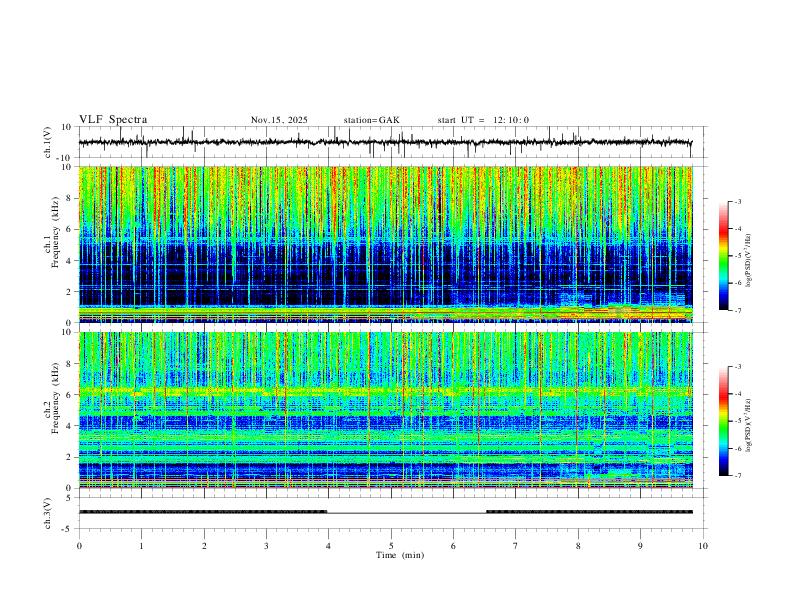Screen dimensions: 792x612
Task: Click the date "Nov.15, 2025"
Action: tap(279, 120)
